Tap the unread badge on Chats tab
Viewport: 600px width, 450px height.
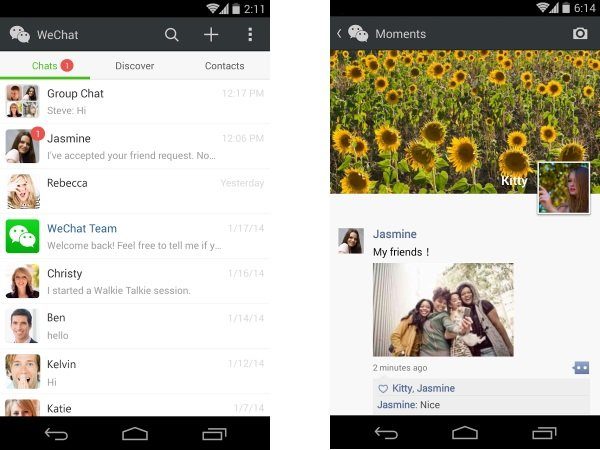click(x=67, y=65)
